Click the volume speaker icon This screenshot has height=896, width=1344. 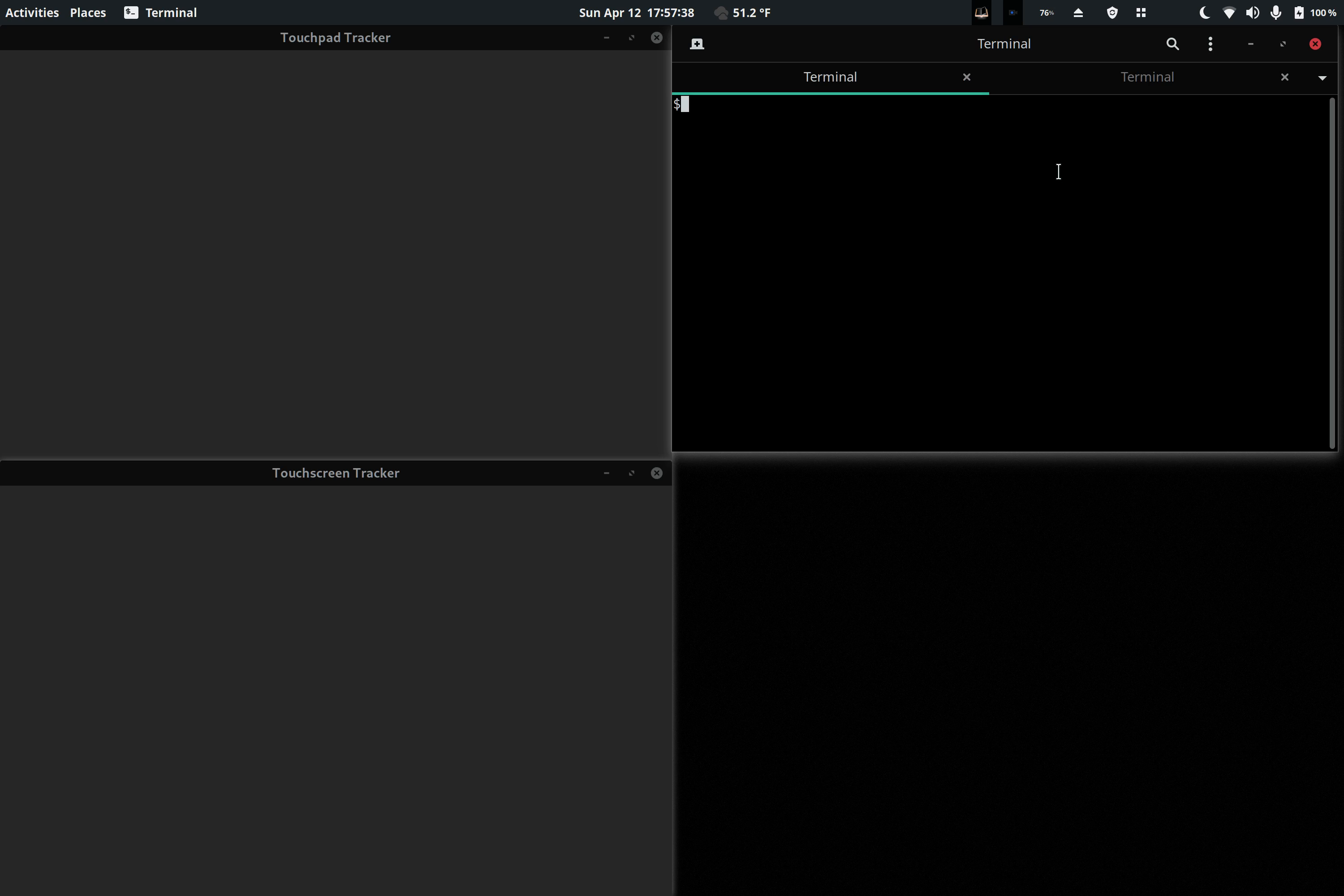coord(1252,13)
